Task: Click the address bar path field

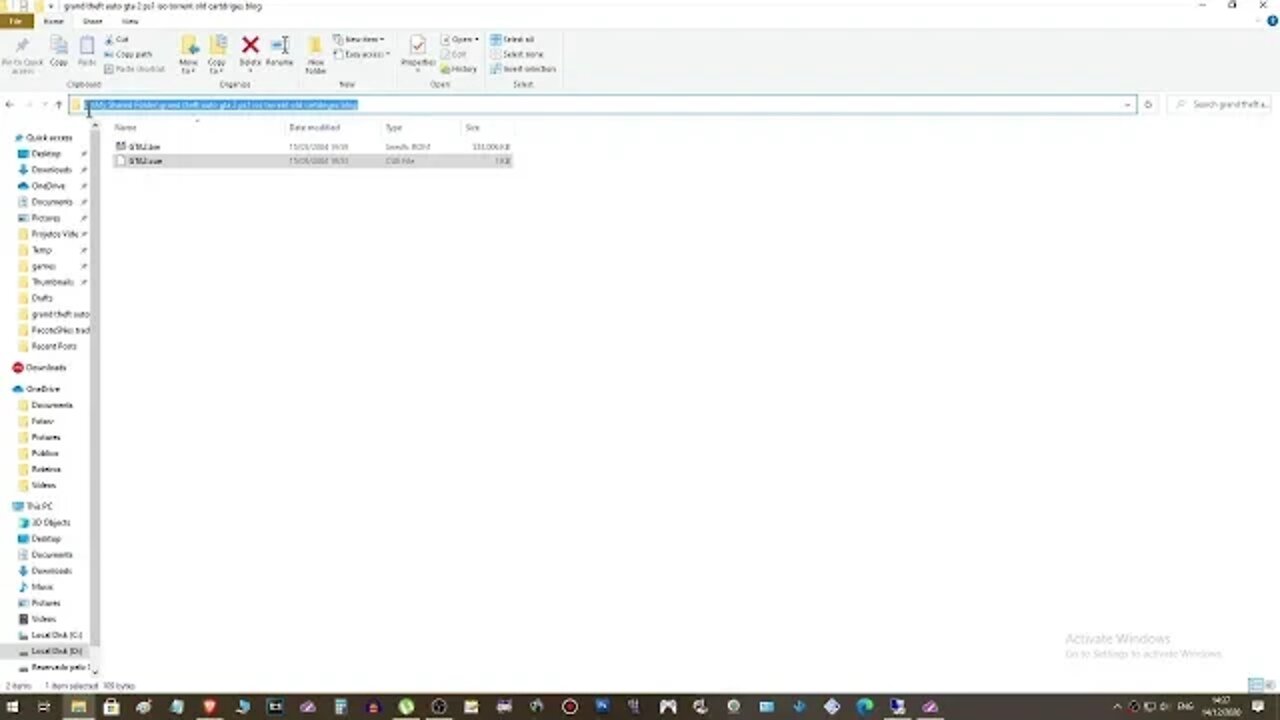Action: [x=602, y=104]
